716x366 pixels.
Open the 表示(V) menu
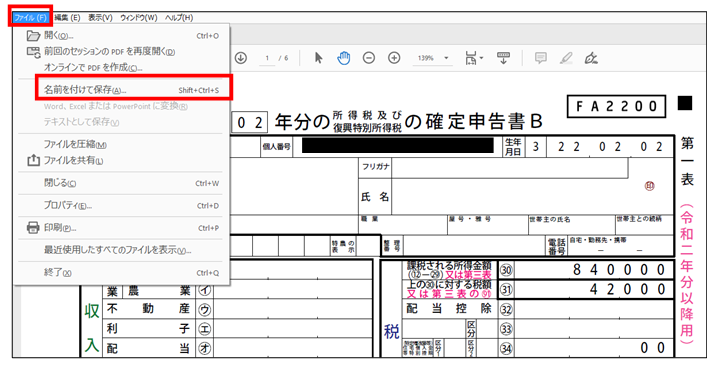100,17
